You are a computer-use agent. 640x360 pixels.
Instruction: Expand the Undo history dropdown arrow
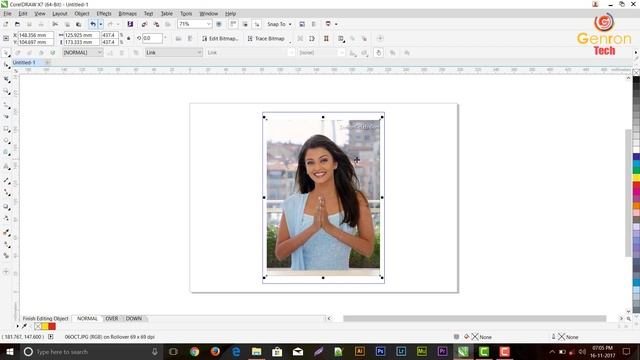click(x=101, y=24)
